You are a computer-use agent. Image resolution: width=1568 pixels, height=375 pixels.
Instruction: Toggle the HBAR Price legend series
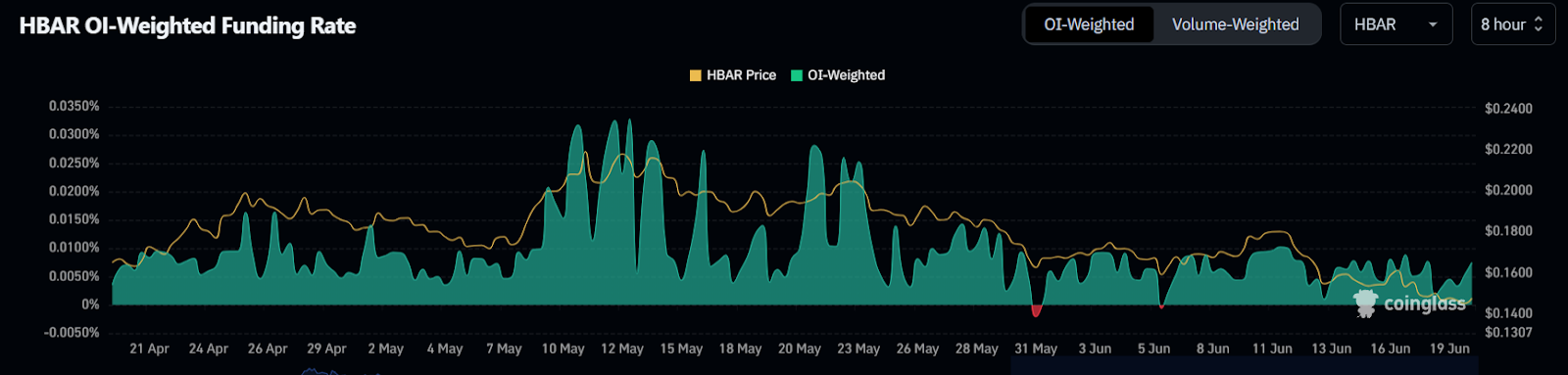tap(733, 75)
